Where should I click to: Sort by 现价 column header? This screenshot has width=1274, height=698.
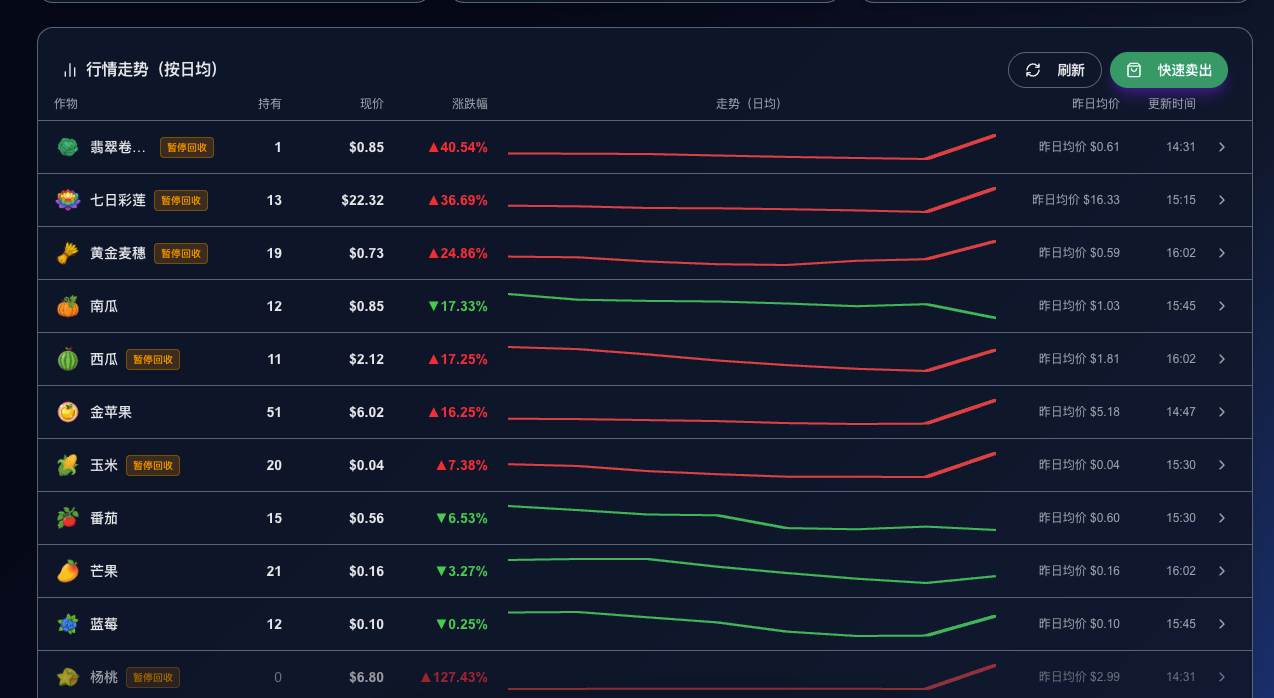point(372,104)
